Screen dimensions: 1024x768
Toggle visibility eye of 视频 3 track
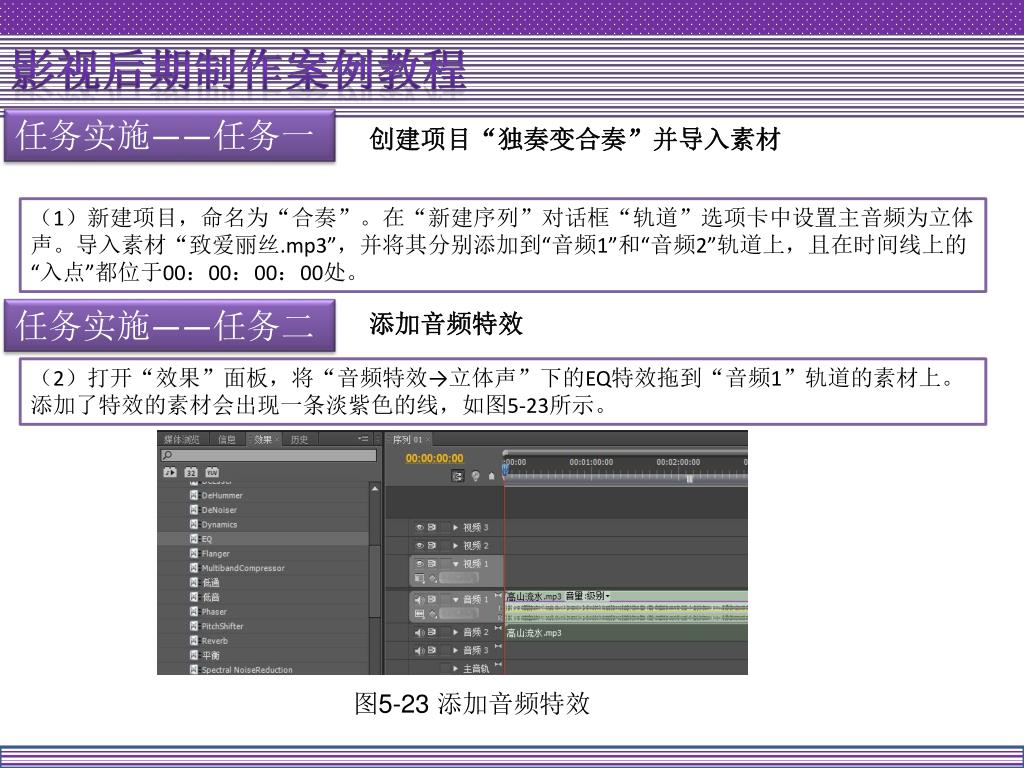click(420, 527)
